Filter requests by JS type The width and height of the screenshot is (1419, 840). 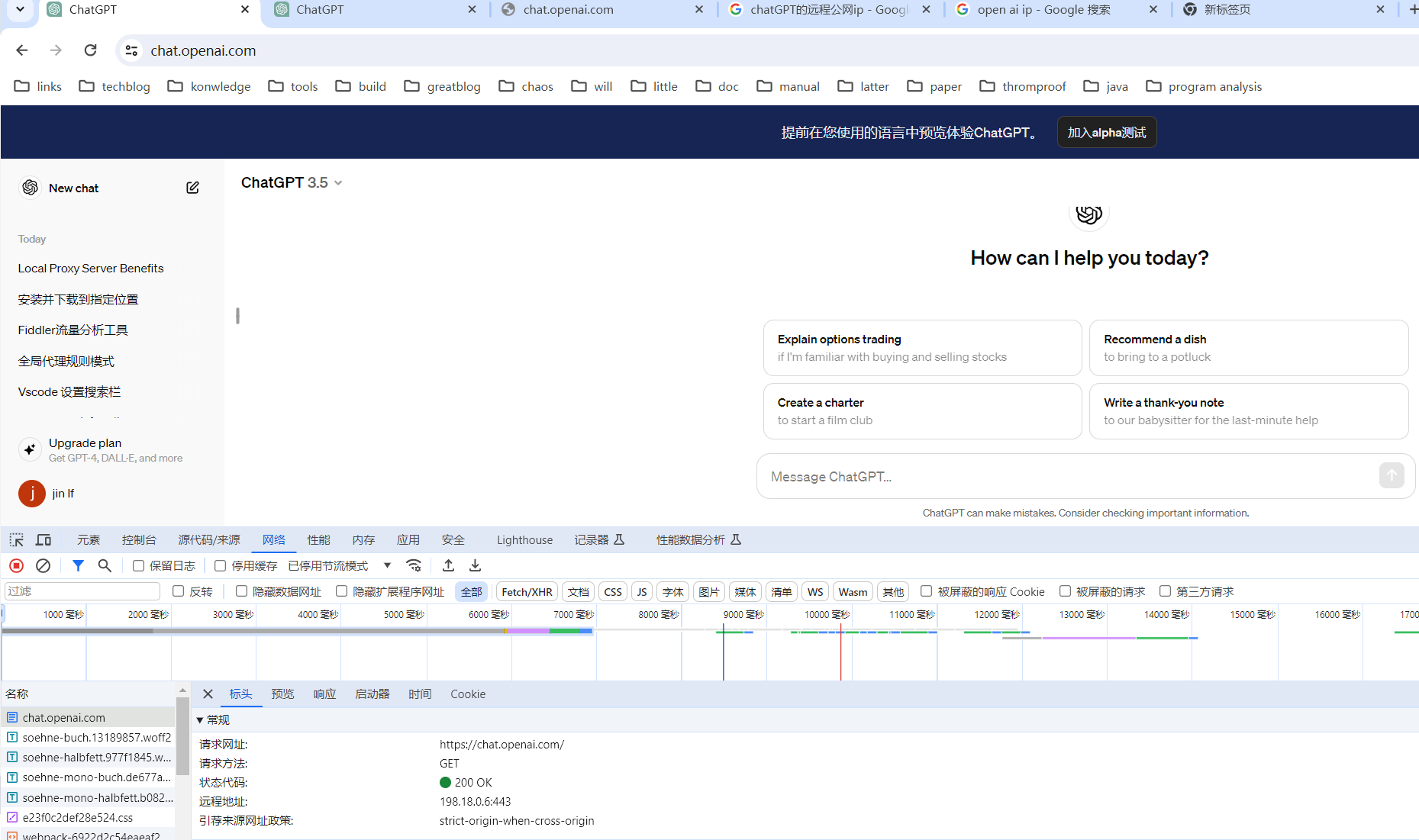pyautogui.click(x=642, y=591)
